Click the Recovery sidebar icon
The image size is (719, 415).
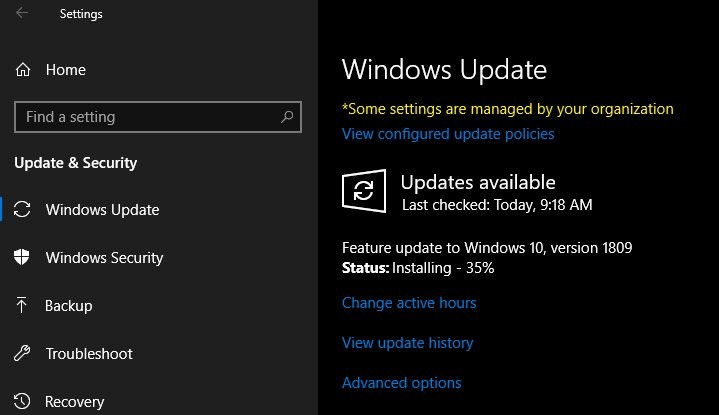tap(22, 402)
